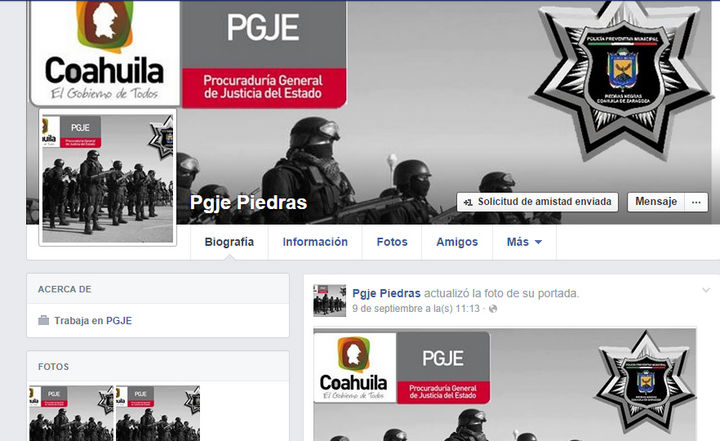Switch to the Información tab
Image resolution: width=720 pixels, height=441 pixels.
315,242
